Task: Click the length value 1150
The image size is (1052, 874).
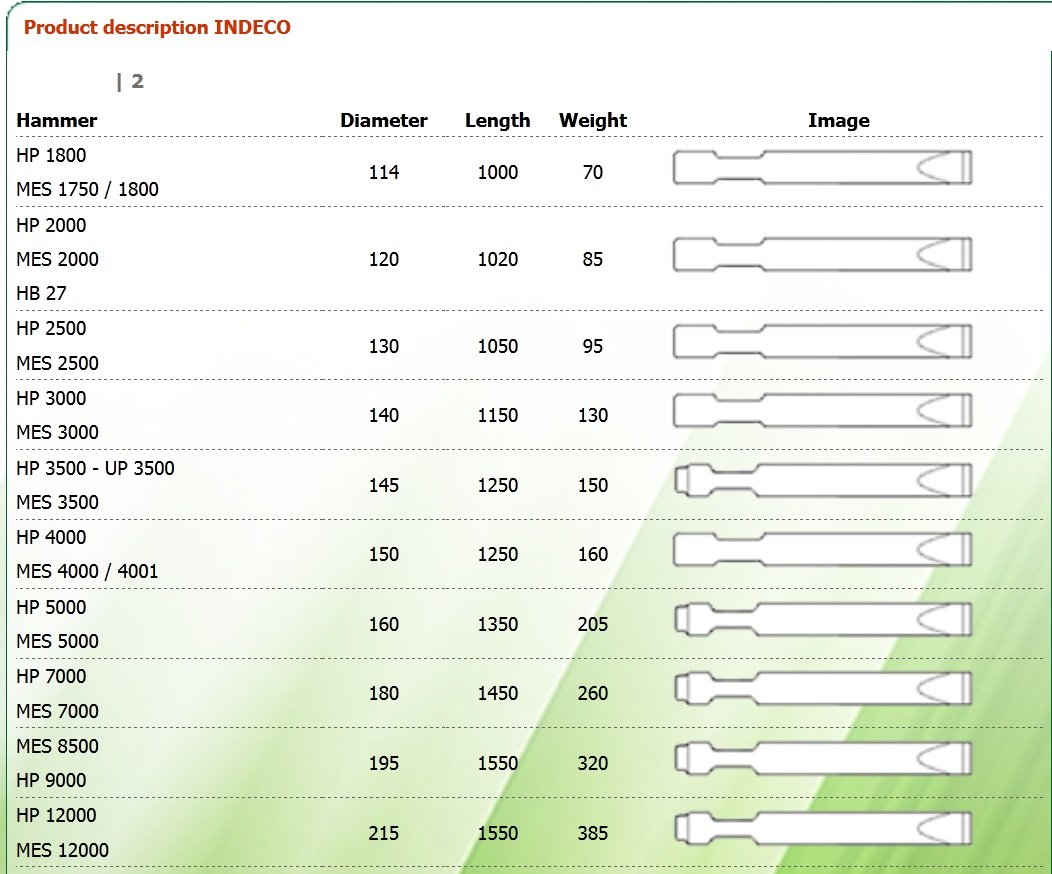Action: [498, 415]
